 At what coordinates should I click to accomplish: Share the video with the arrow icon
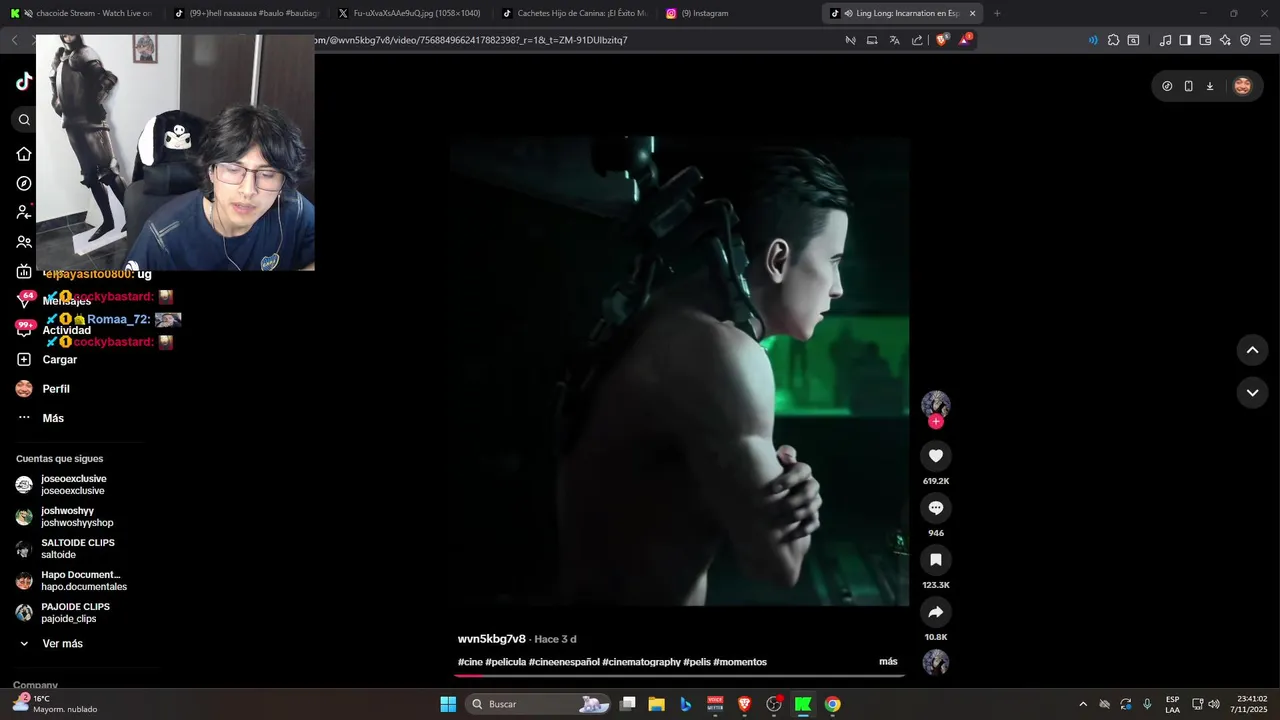[x=936, y=612]
